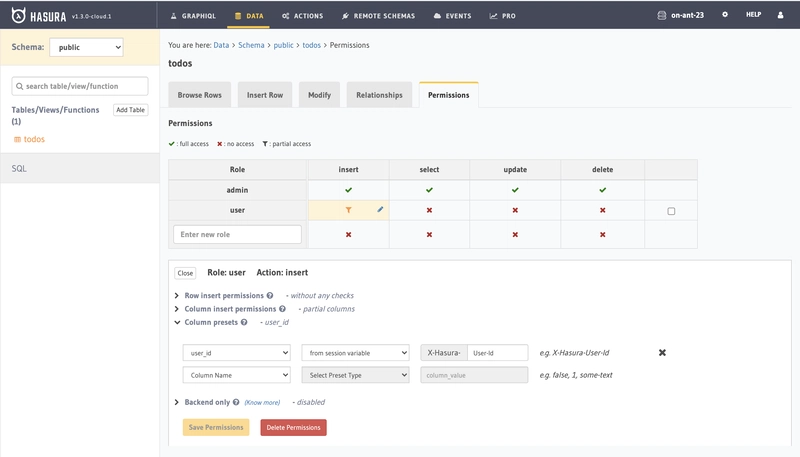Click new role delete cross icon
This screenshot has width=800, height=457.
pos(603,235)
